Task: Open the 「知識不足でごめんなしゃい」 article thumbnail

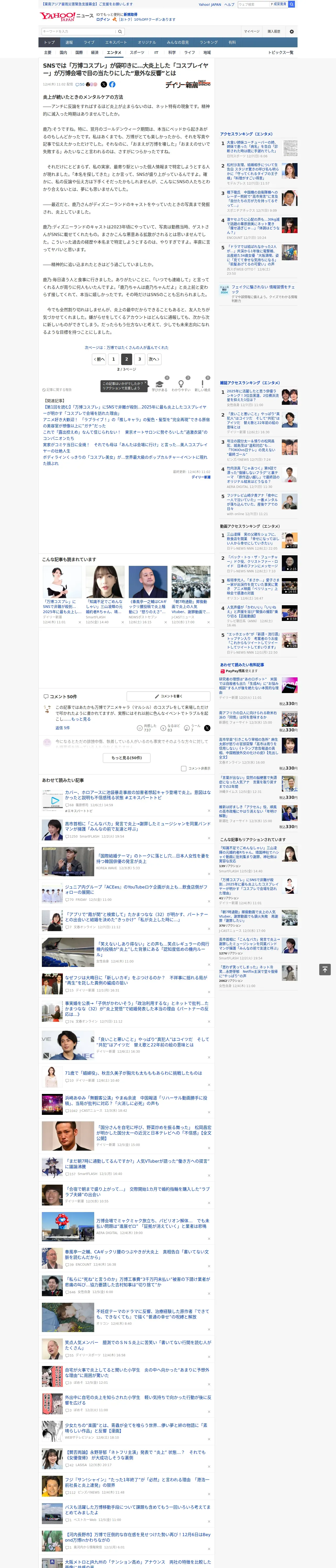Action: [x=105, y=582]
